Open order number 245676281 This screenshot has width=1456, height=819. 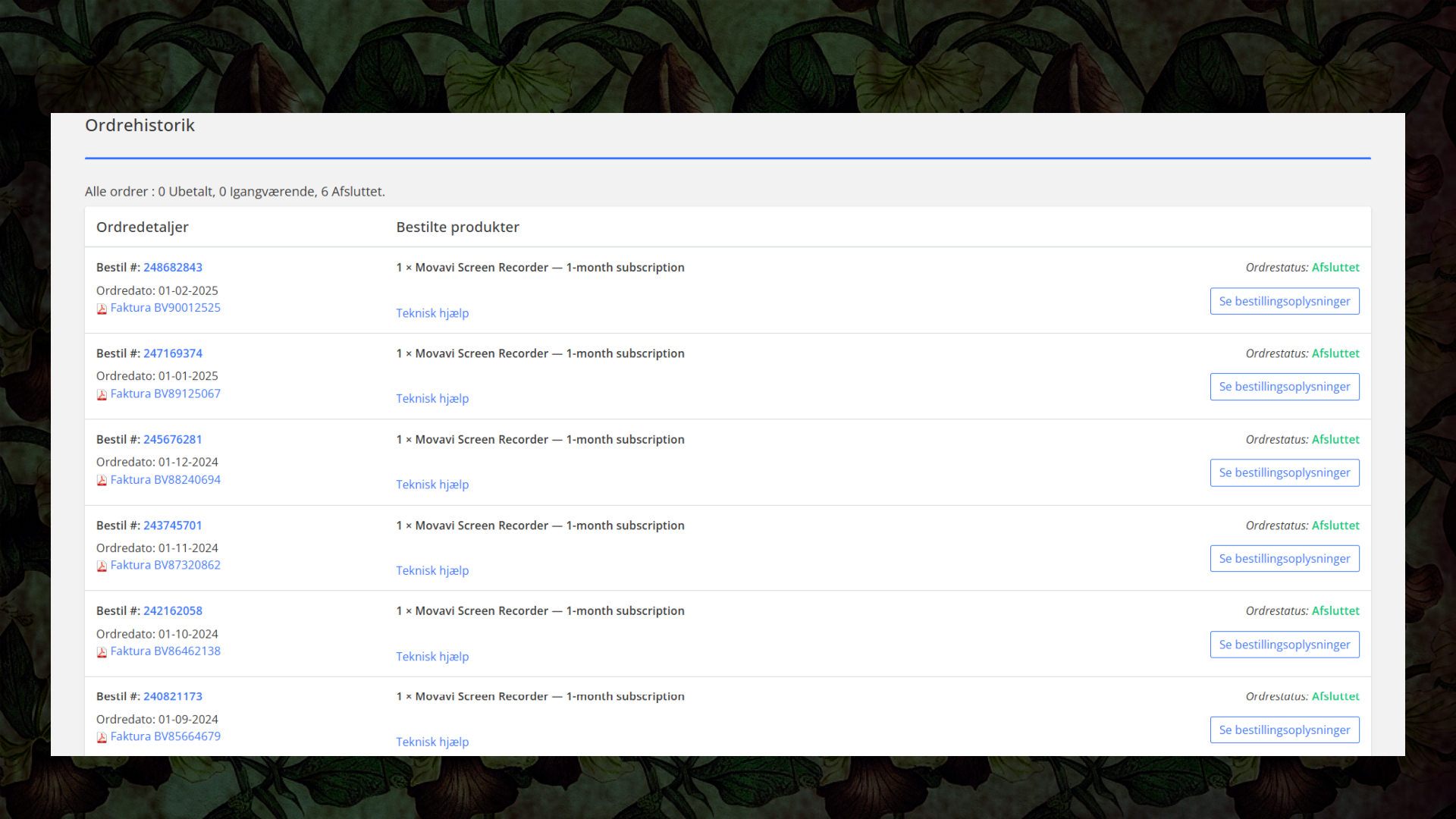(x=173, y=440)
